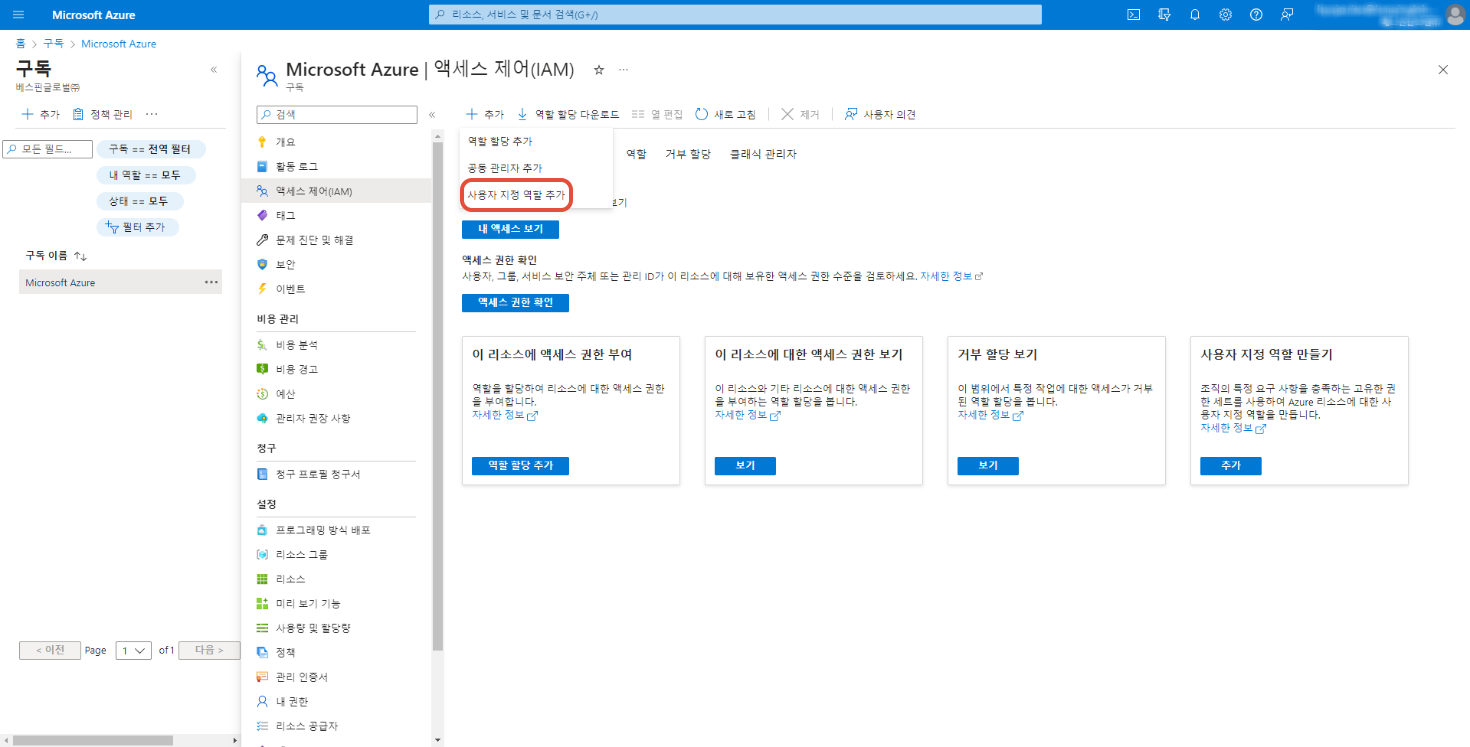
Task: Click the global search box at top
Action: 735,15
